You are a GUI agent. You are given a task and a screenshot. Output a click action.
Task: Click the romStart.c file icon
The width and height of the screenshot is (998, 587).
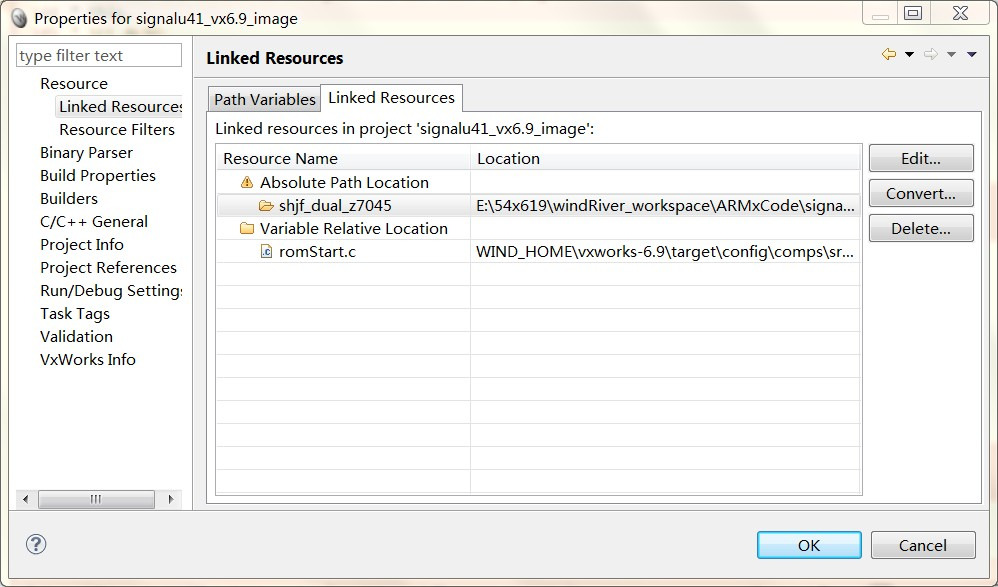tap(266, 252)
